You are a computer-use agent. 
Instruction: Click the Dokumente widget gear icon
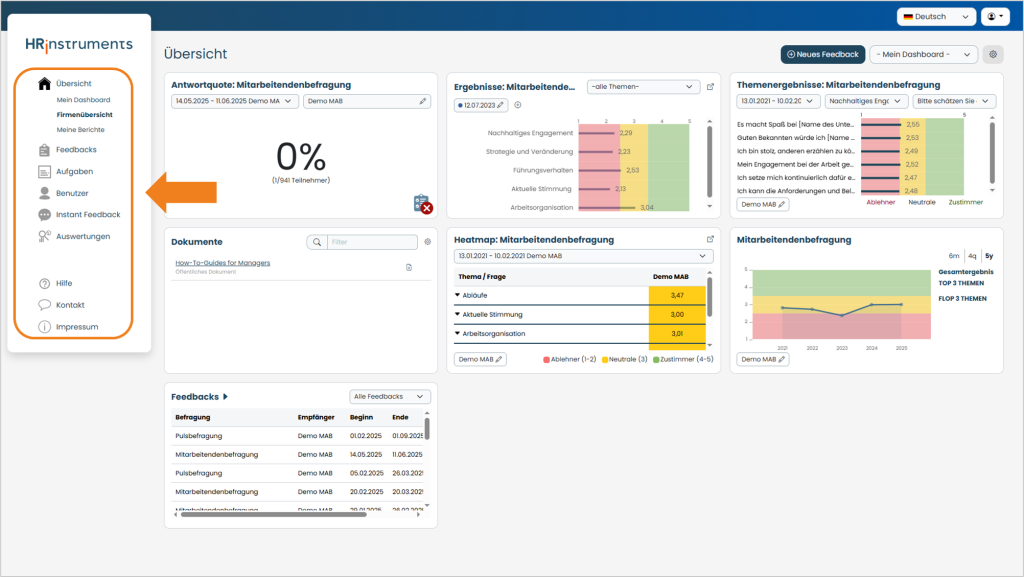428,242
